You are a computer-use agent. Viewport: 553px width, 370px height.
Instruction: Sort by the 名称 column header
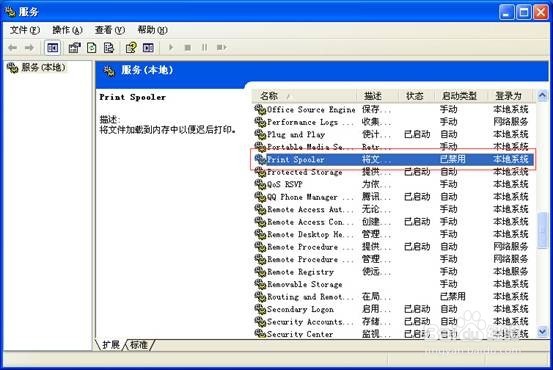(x=304, y=96)
